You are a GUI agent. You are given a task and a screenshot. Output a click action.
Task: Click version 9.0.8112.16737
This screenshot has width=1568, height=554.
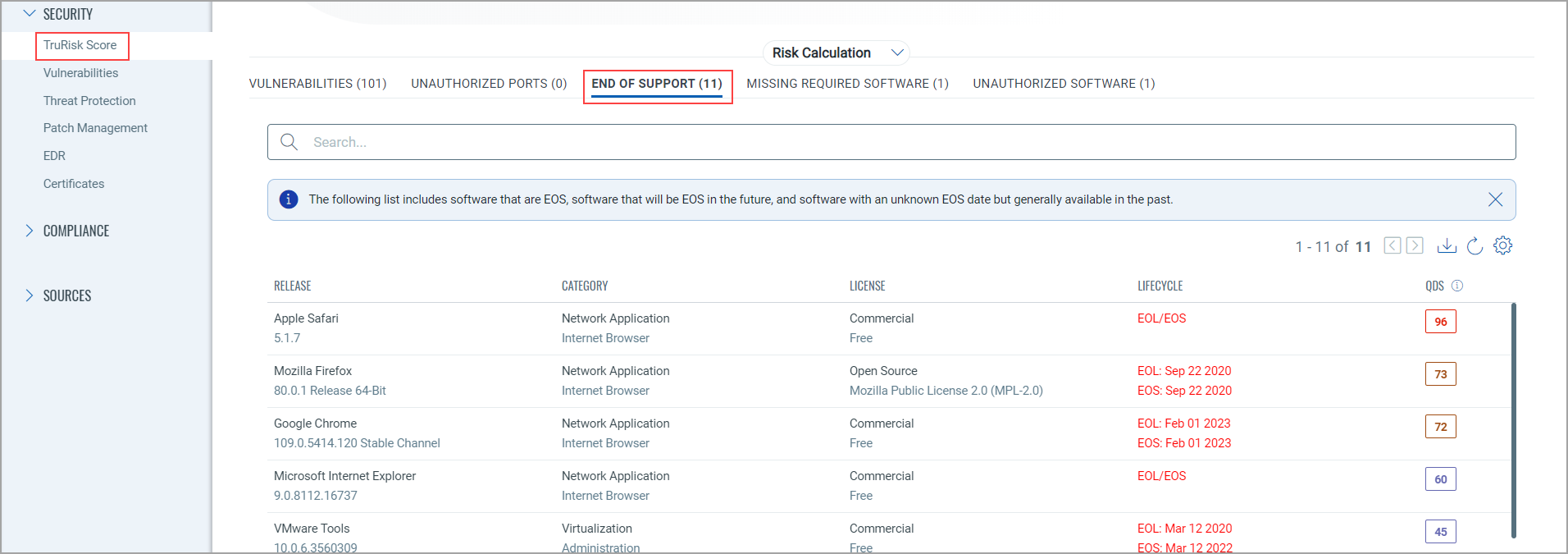click(x=316, y=496)
